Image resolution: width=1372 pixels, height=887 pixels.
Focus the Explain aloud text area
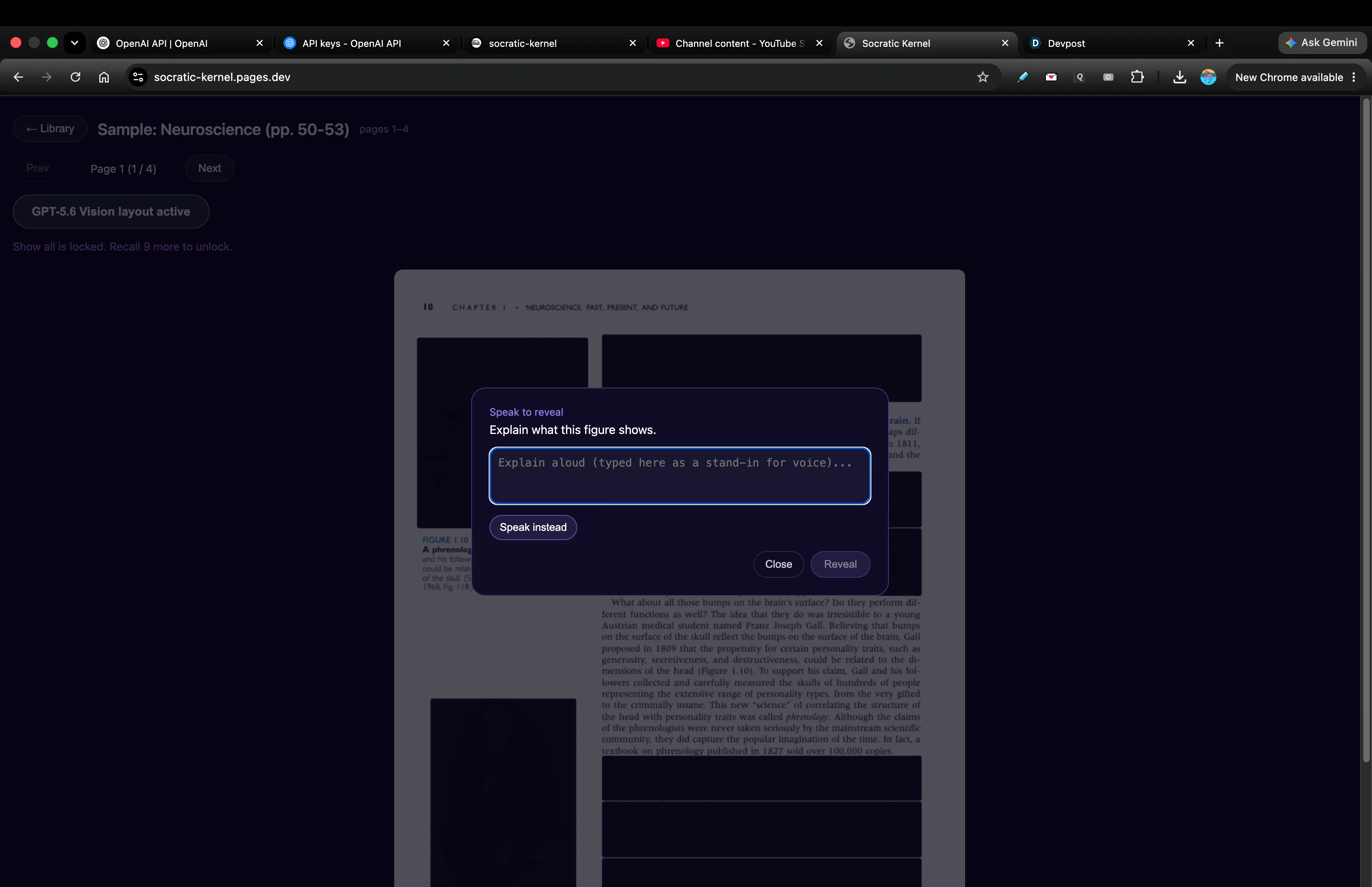(679, 476)
